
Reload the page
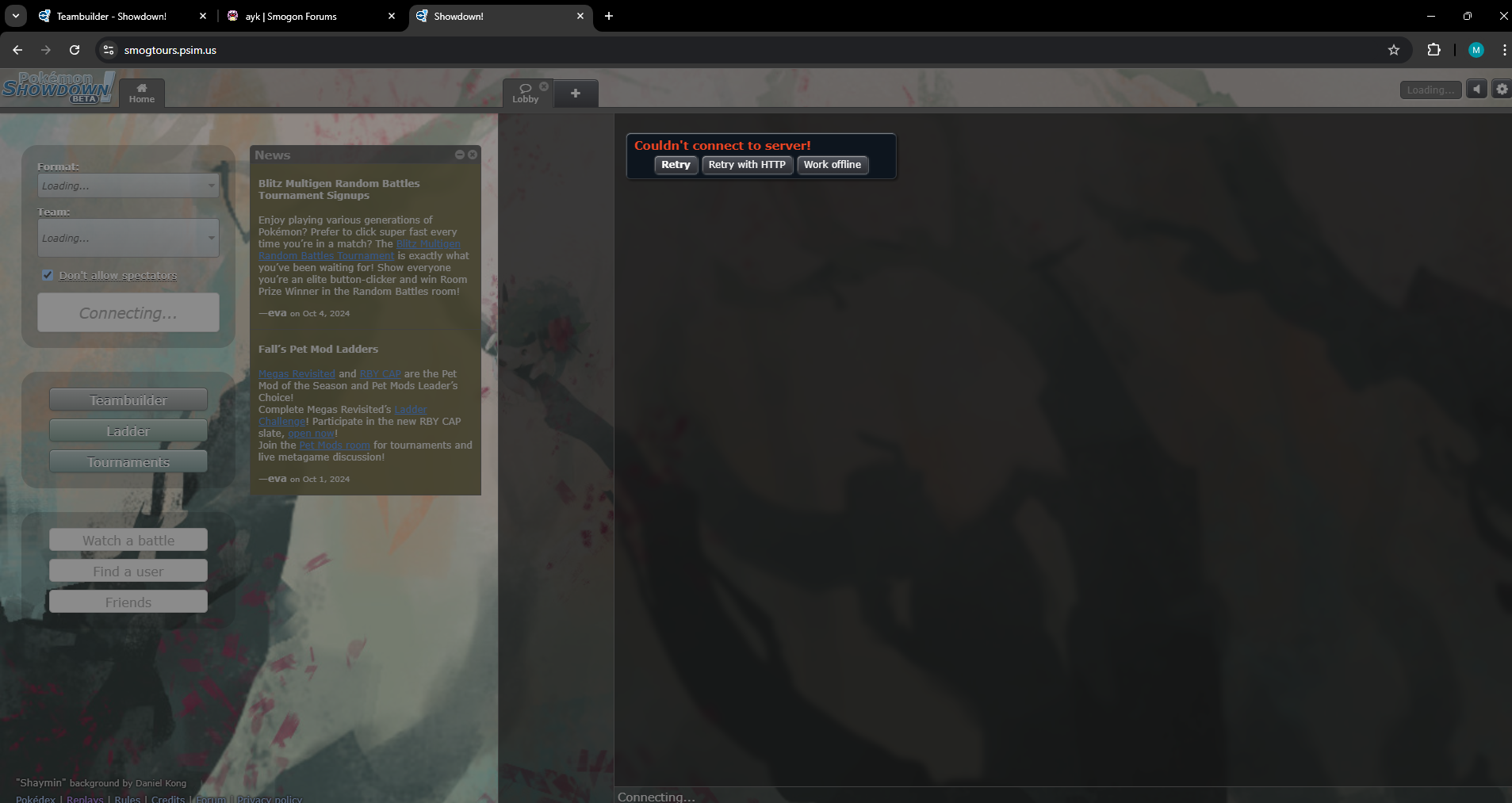[x=75, y=50]
